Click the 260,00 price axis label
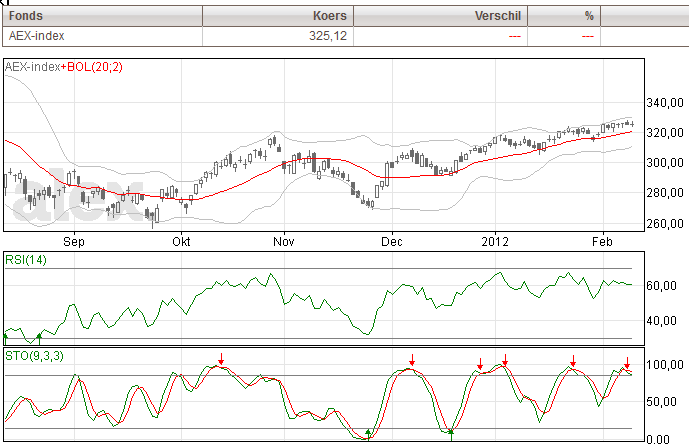The height and width of the screenshot is (447, 689). pos(665,224)
